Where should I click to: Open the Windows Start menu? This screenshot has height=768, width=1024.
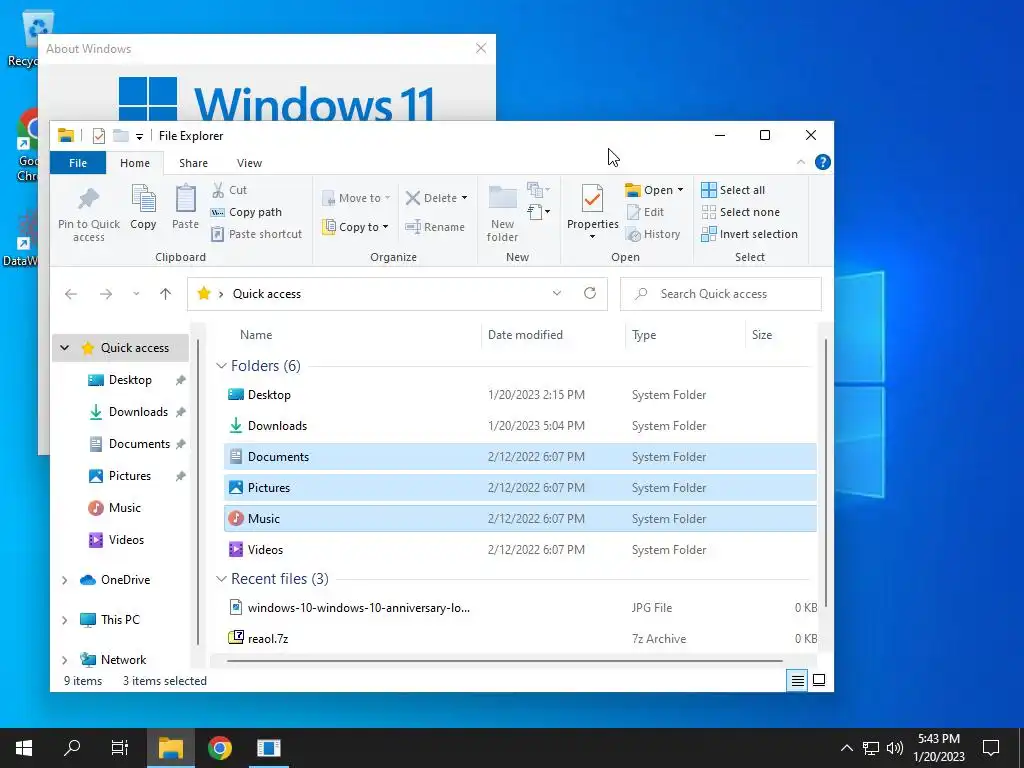[24, 748]
